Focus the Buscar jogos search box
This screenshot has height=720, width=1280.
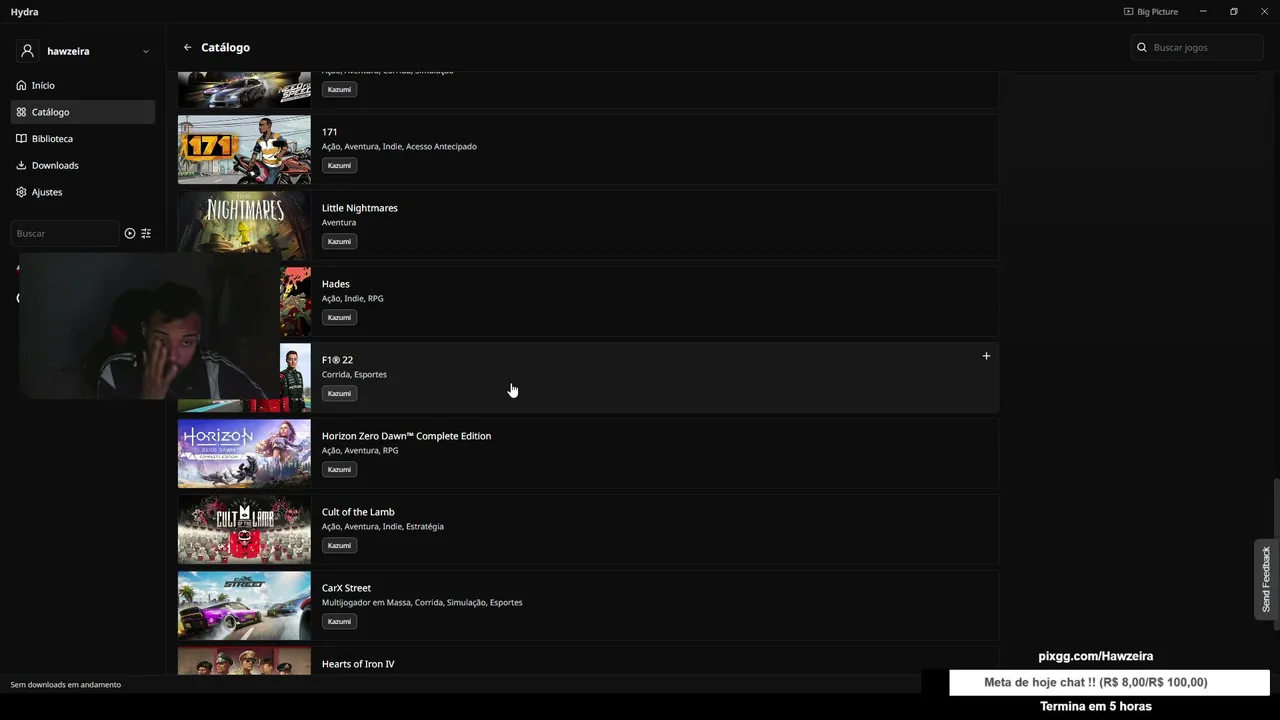pyautogui.click(x=1197, y=47)
